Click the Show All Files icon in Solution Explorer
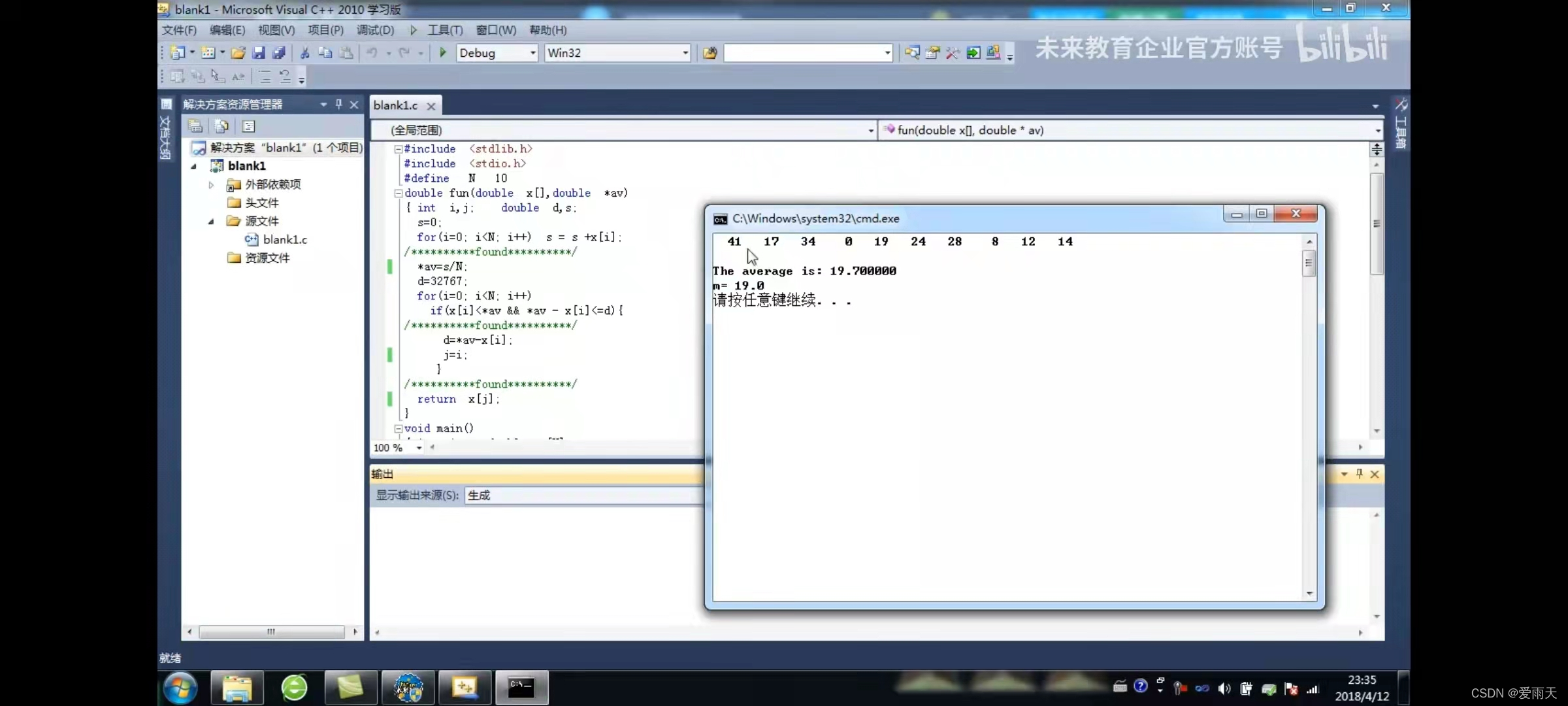Screen dimensions: 1568x706 tap(221, 126)
